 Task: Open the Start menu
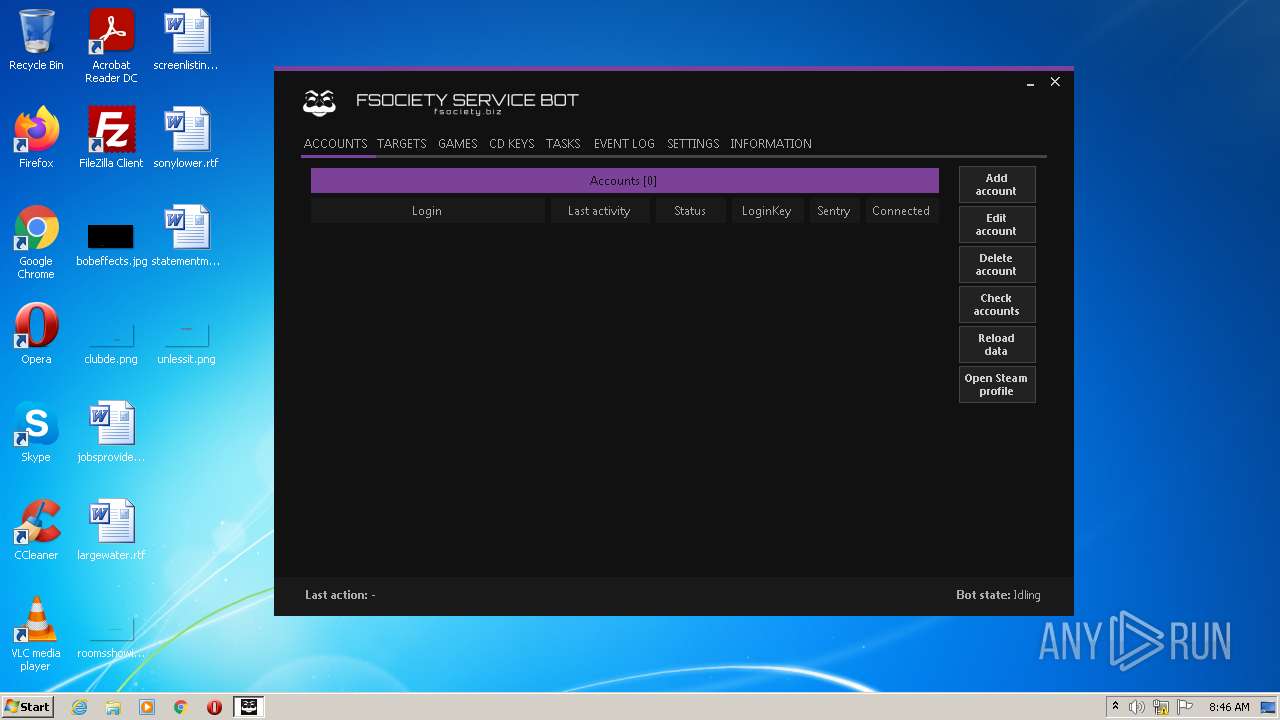click(x=28, y=707)
